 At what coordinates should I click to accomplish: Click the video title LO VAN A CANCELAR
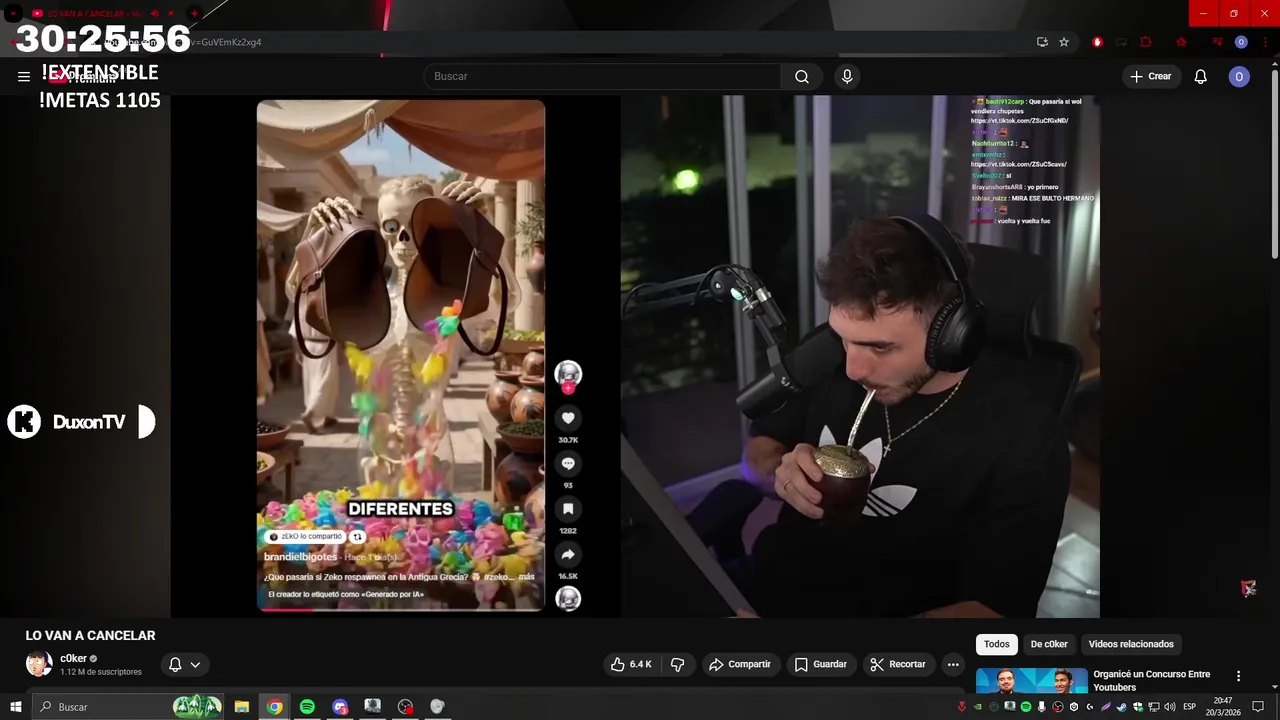tap(90, 635)
